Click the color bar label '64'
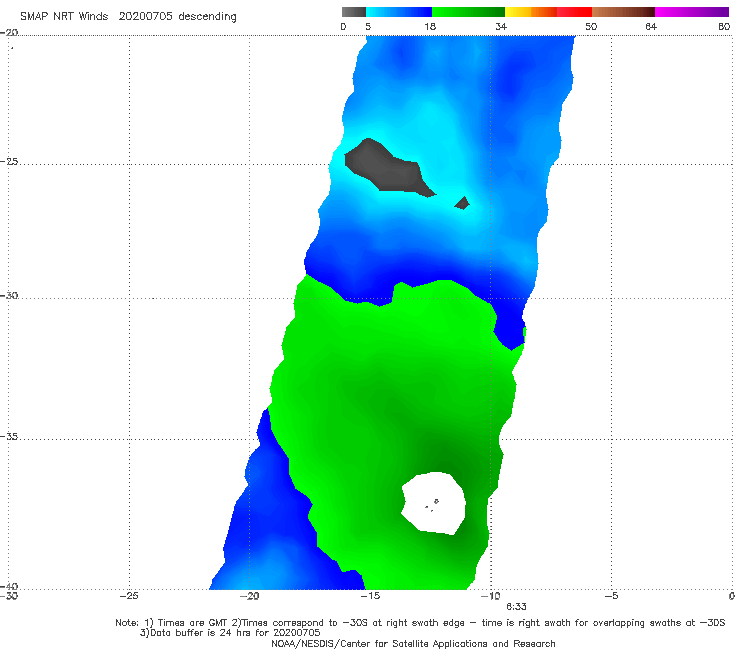Screen dimensions: 740x650 pos(651,27)
